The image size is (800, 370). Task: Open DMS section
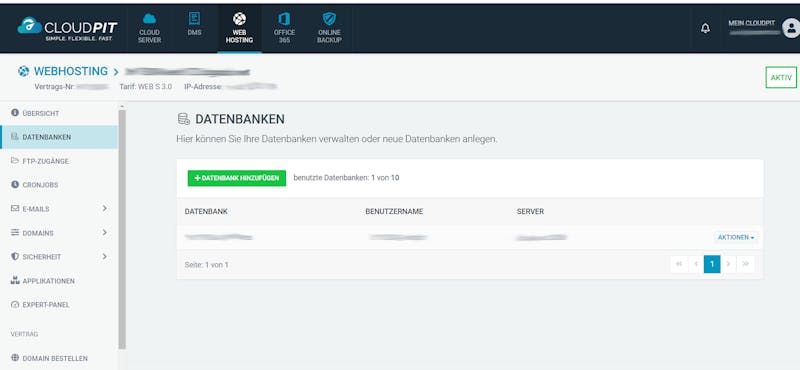[x=194, y=24]
